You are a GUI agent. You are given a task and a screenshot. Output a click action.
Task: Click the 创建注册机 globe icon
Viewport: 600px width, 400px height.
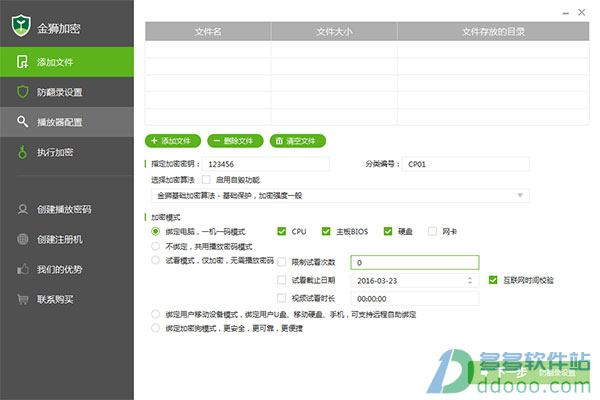23,239
